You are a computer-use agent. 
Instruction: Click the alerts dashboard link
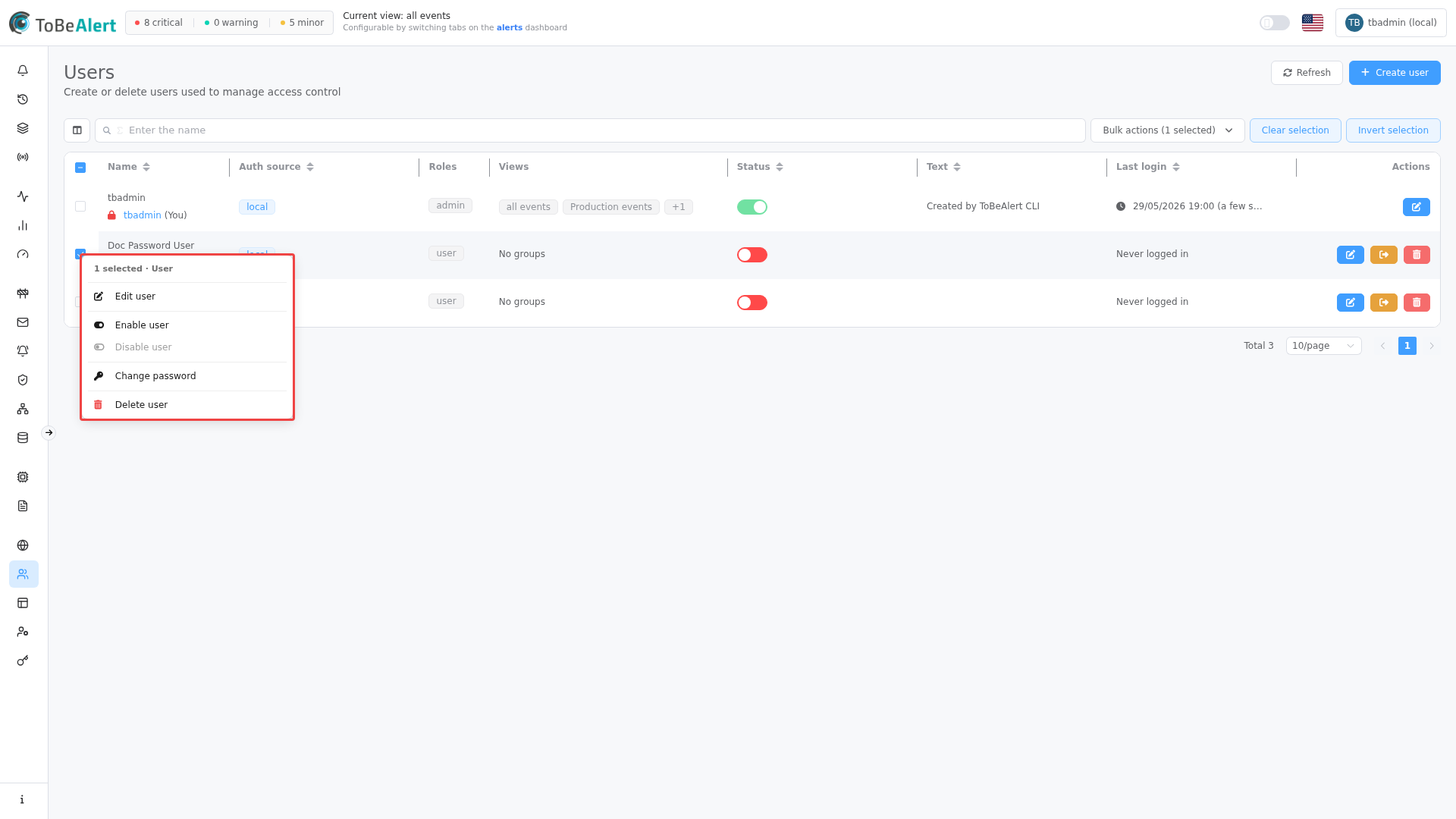tap(509, 28)
